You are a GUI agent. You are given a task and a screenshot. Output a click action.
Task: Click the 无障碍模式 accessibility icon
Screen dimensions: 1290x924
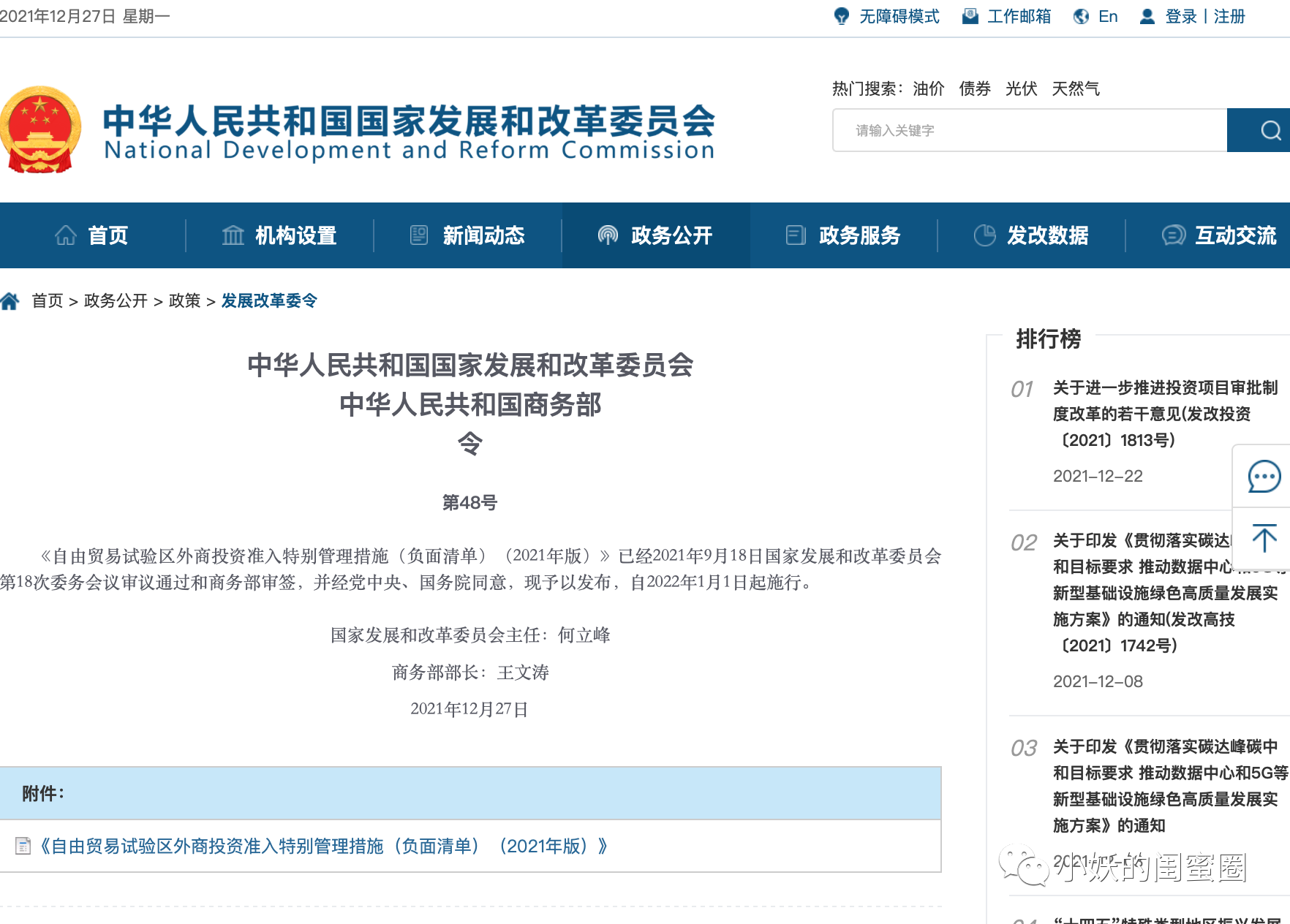point(842,16)
